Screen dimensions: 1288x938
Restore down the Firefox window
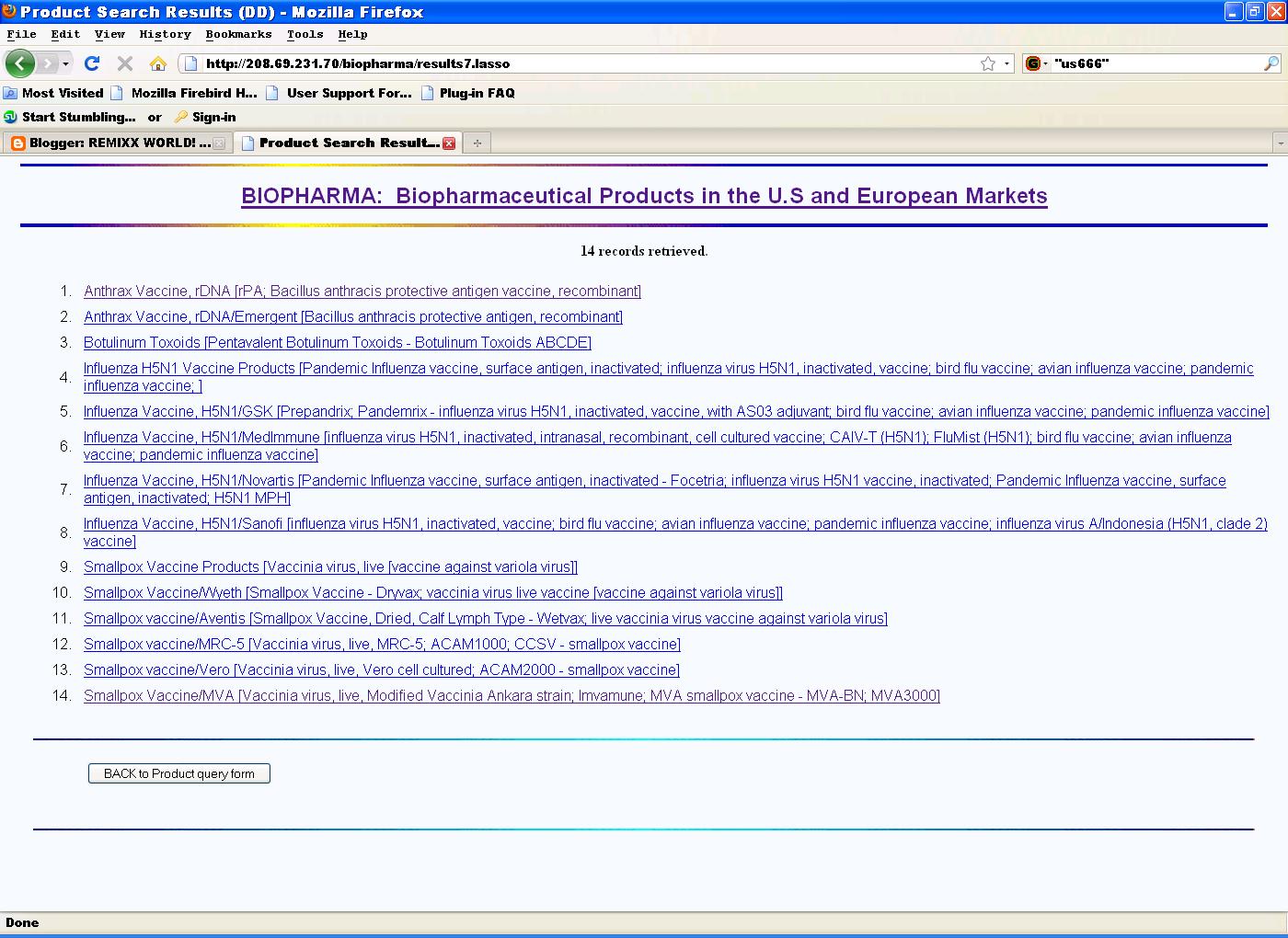tap(1255, 12)
